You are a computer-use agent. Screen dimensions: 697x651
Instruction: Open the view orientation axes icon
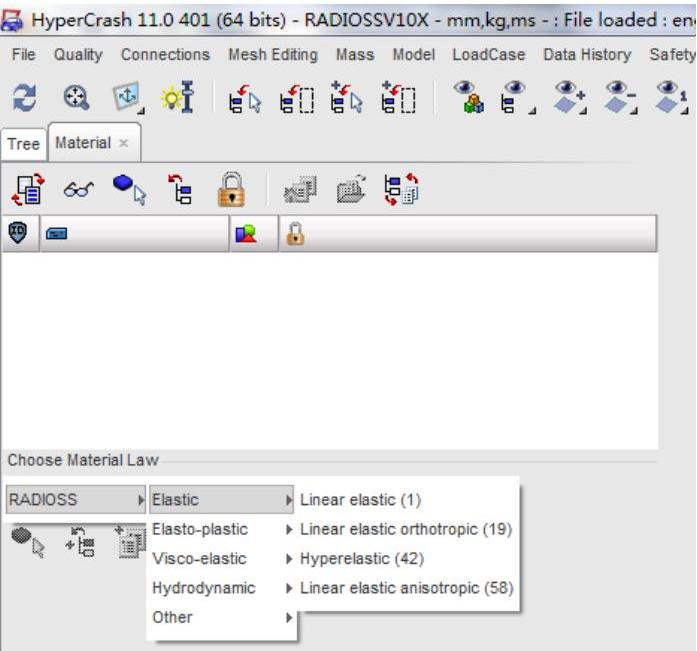[x=128, y=96]
